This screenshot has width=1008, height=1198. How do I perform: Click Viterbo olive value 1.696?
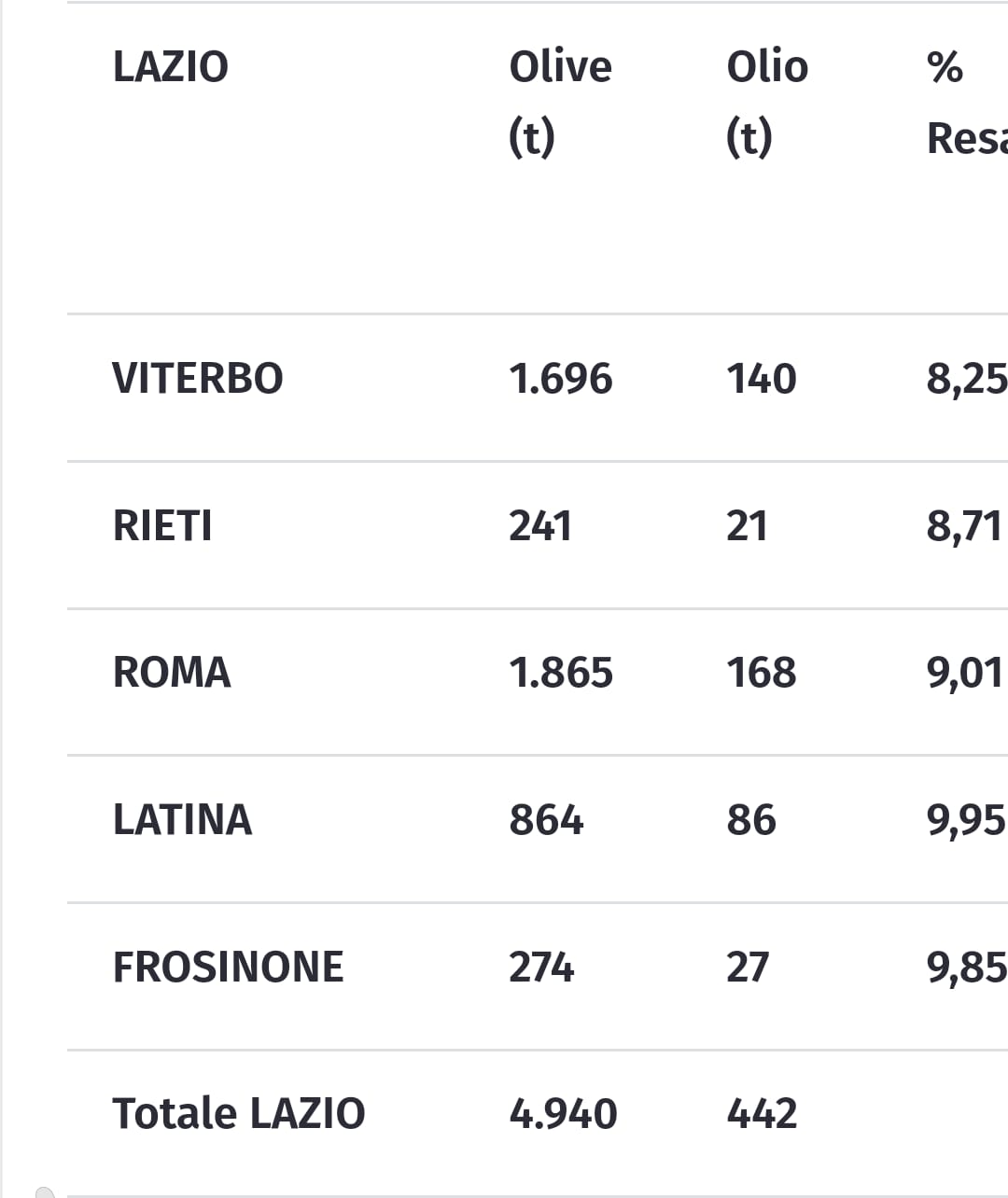pyautogui.click(x=560, y=379)
